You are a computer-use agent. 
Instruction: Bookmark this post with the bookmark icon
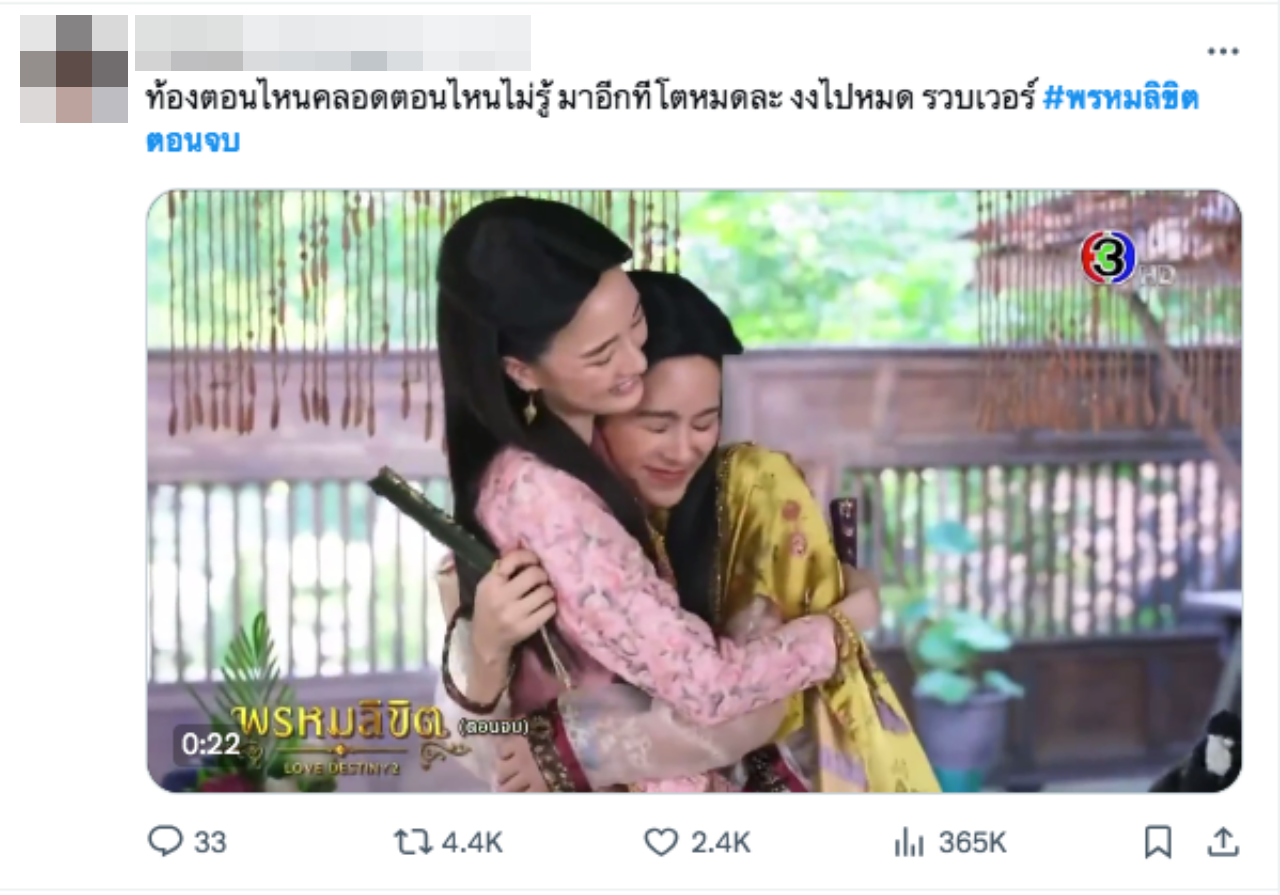click(x=1158, y=842)
